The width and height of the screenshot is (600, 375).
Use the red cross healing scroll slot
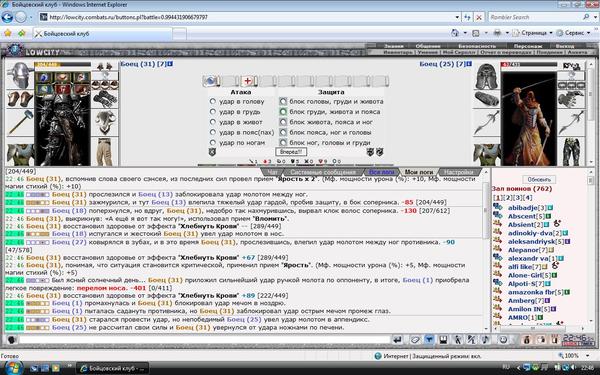pyautogui.click(x=248, y=81)
